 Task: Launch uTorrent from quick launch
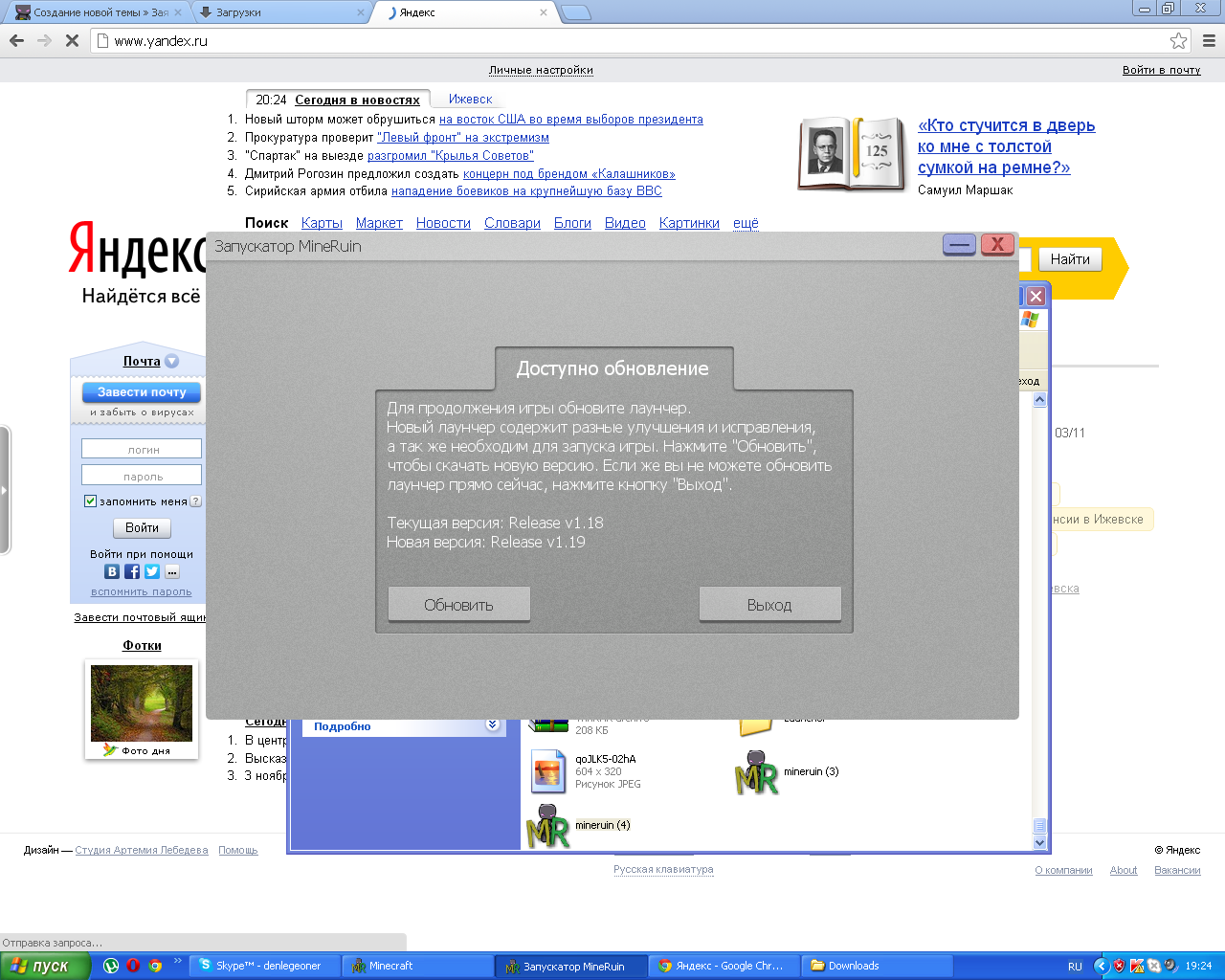click(111, 966)
